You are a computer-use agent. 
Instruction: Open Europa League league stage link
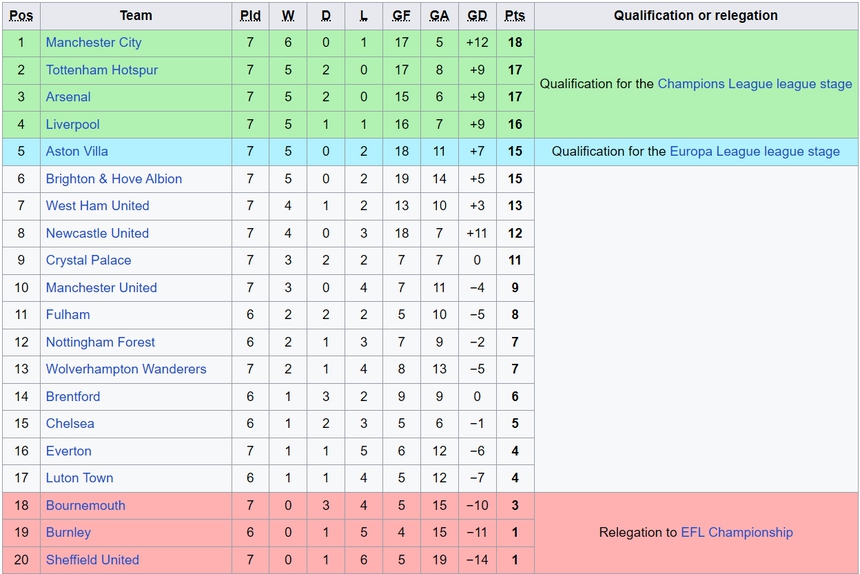(755, 152)
